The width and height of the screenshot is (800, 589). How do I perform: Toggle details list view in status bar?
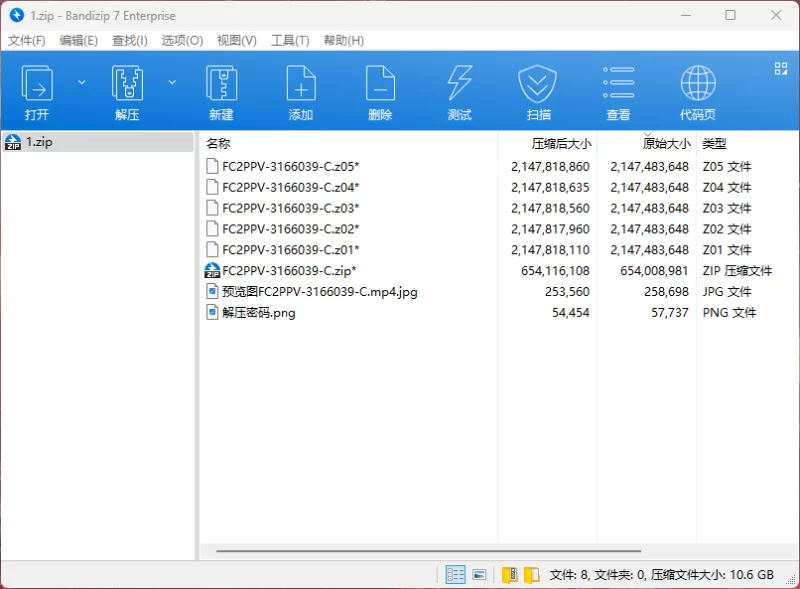(x=456, y=575)
